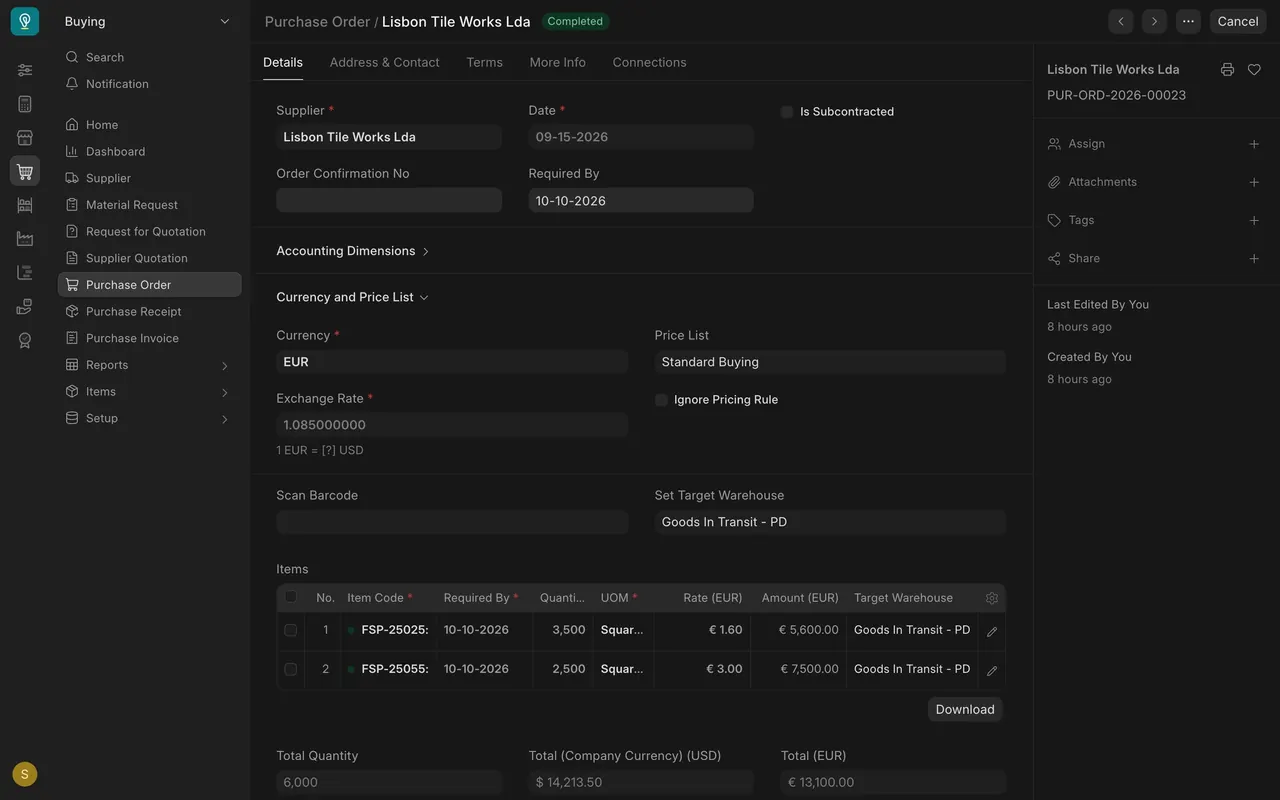Open the Buying workspace dropdown
Viewport: 1280px width, 800px height.
click(148, 21)
